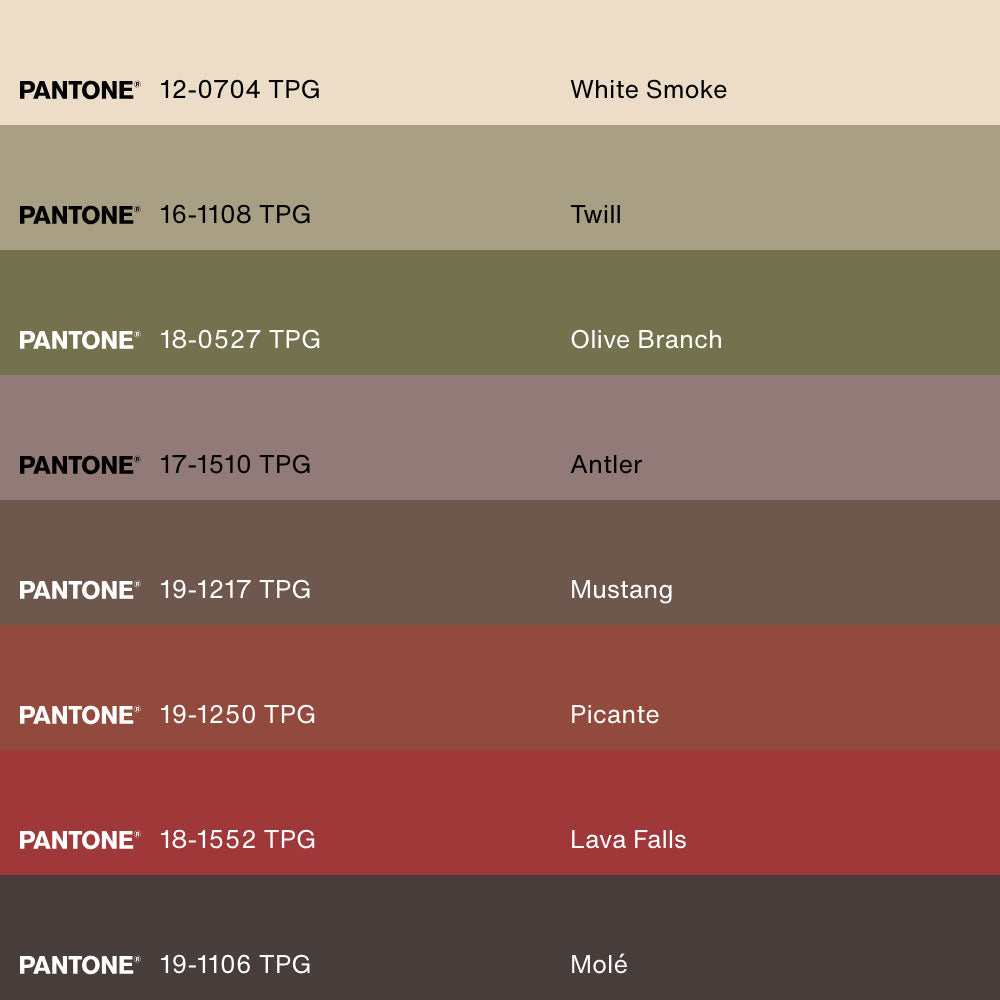The height and width of the screenshot is (1000, 1000).
Task: Choose the 19-1217 TPG code label
Action: pos(235,590)
